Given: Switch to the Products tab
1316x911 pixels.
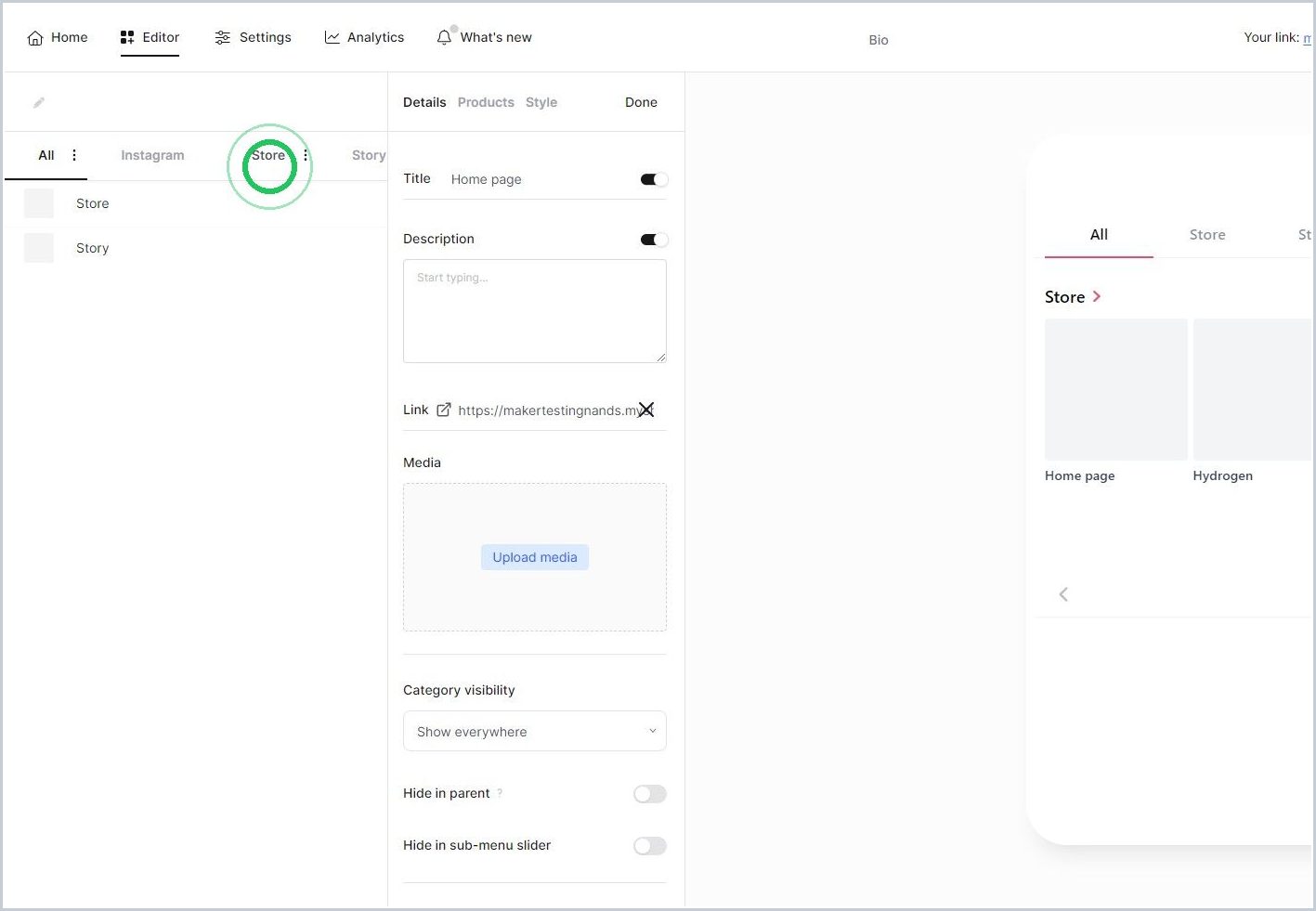Looking at the screenshot, I should tap(486, 102).
